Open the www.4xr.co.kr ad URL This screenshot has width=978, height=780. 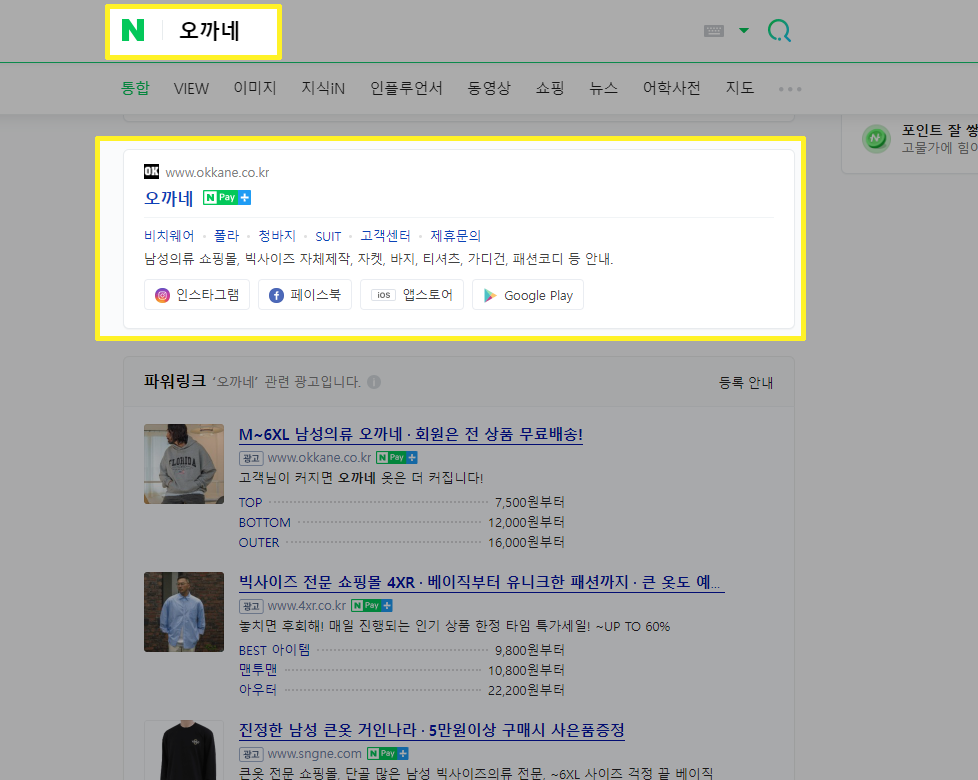306,605
